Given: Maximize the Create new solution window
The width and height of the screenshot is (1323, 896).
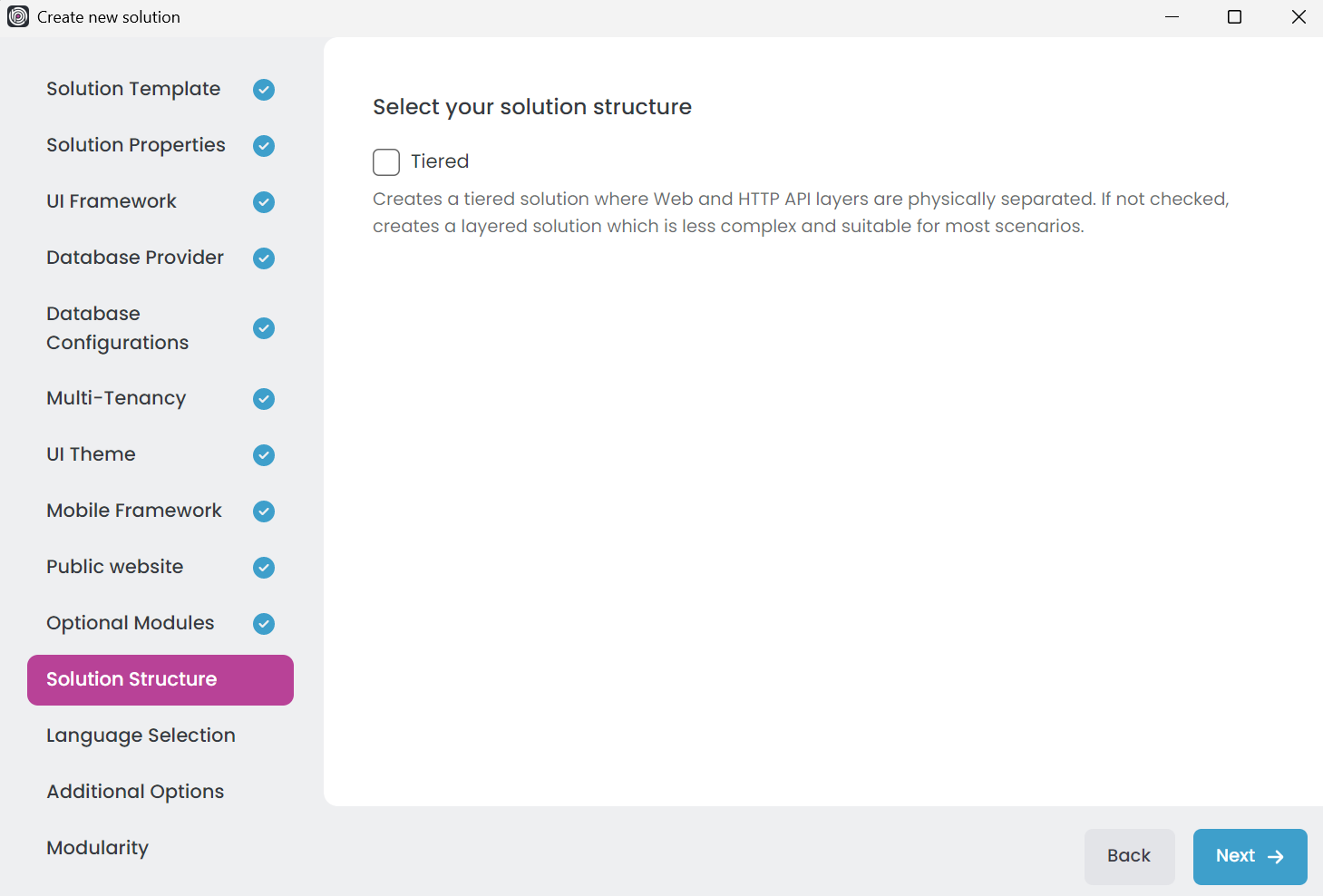Looking at the screenshot, I should (x=1234, y=17).
